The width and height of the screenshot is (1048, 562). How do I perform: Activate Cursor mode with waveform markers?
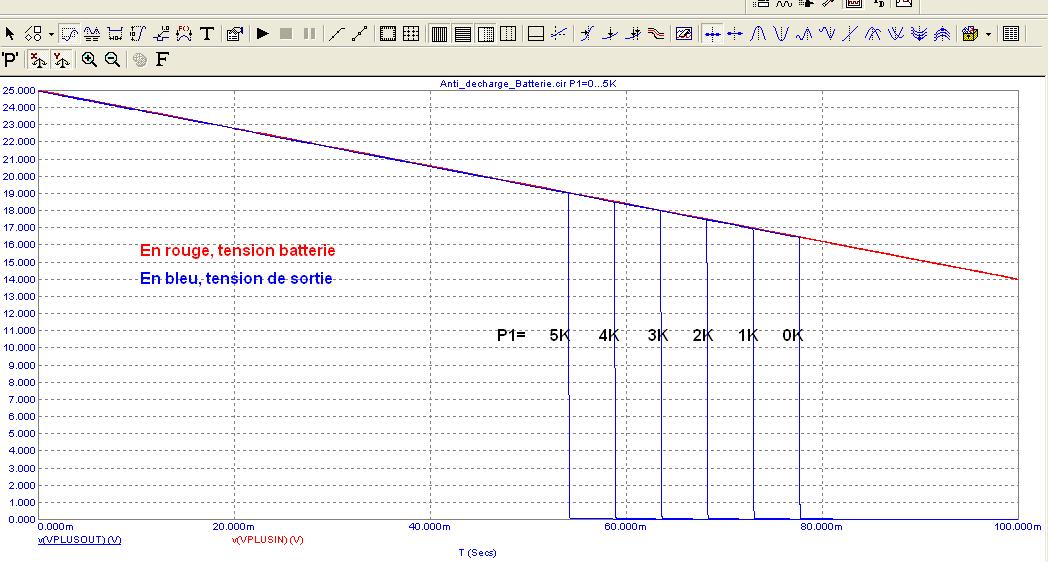[x=92, y=33]
